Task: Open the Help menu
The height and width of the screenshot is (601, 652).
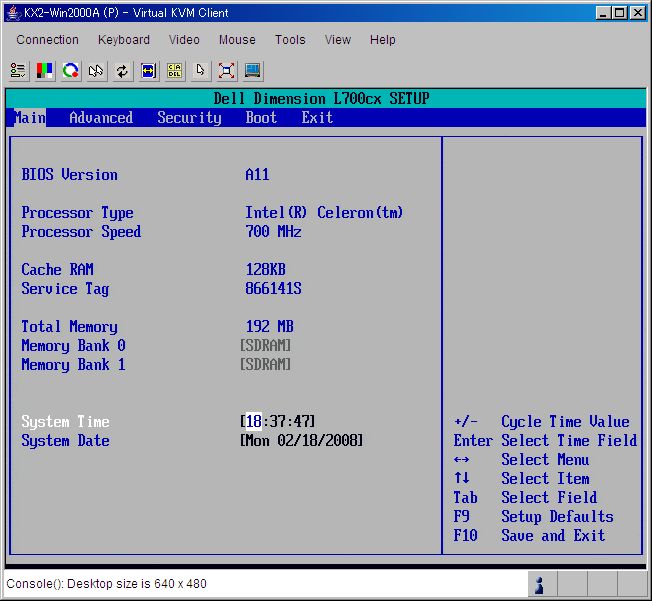Action: pos(382,40)
